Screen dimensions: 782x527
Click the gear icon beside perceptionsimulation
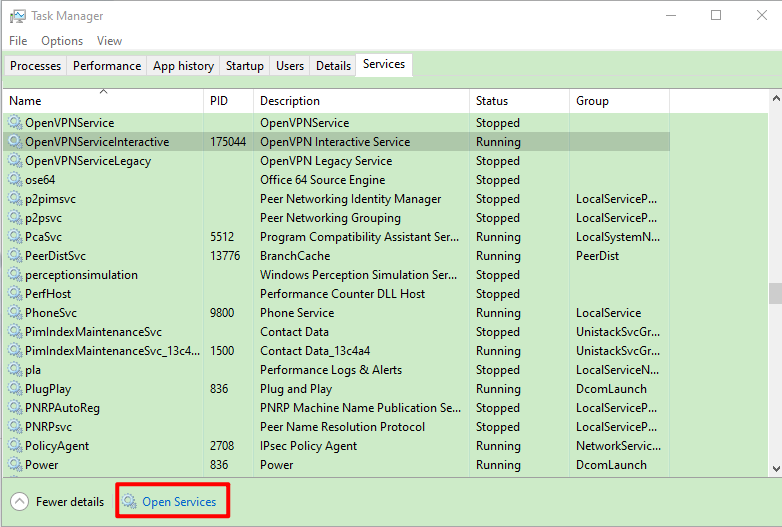[15, 274]
